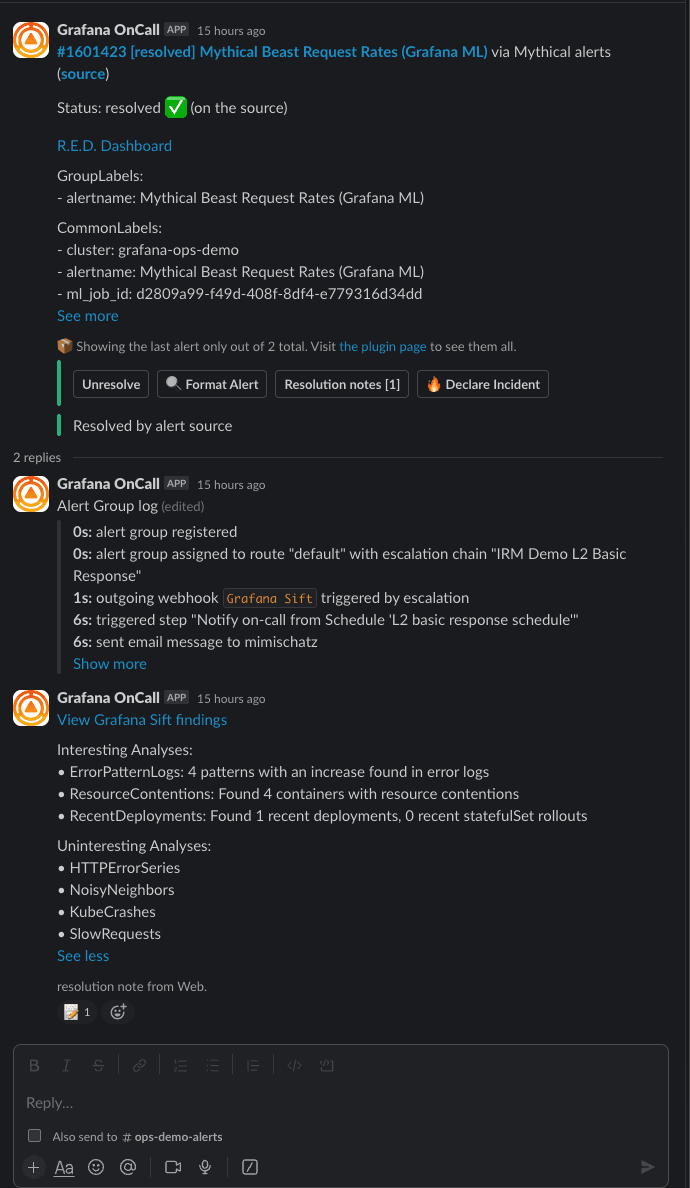Click the Unresolve button
The width and height of the screenshot is (690, 1188).
click(110, 383)
